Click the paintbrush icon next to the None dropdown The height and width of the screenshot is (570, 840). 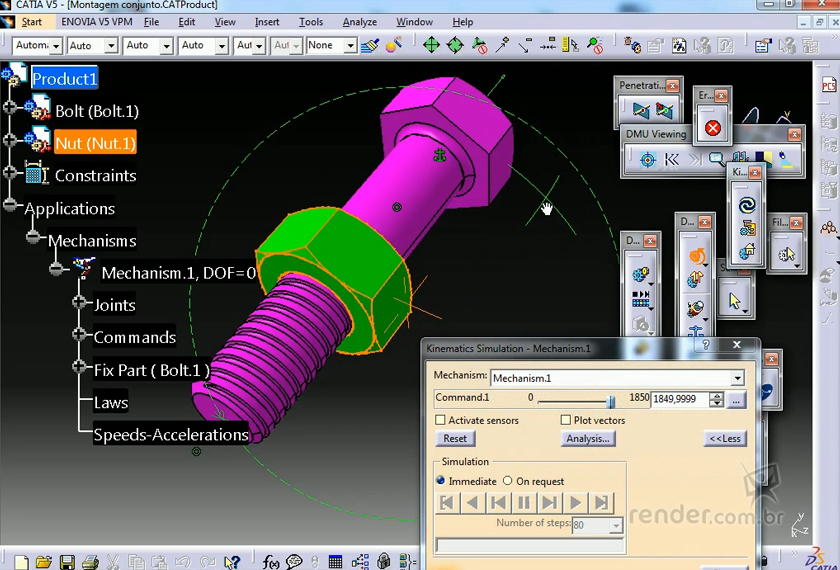(370, 45)
